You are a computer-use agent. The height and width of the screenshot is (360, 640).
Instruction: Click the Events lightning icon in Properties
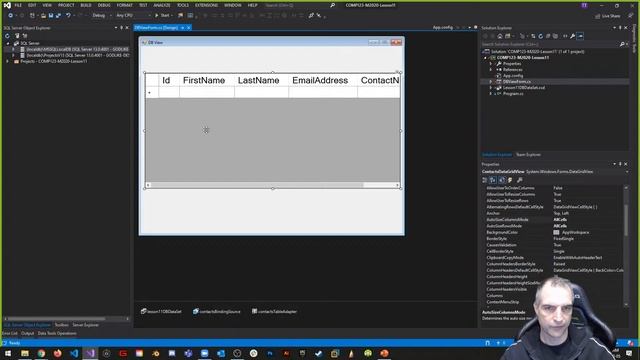coord(510,180)
